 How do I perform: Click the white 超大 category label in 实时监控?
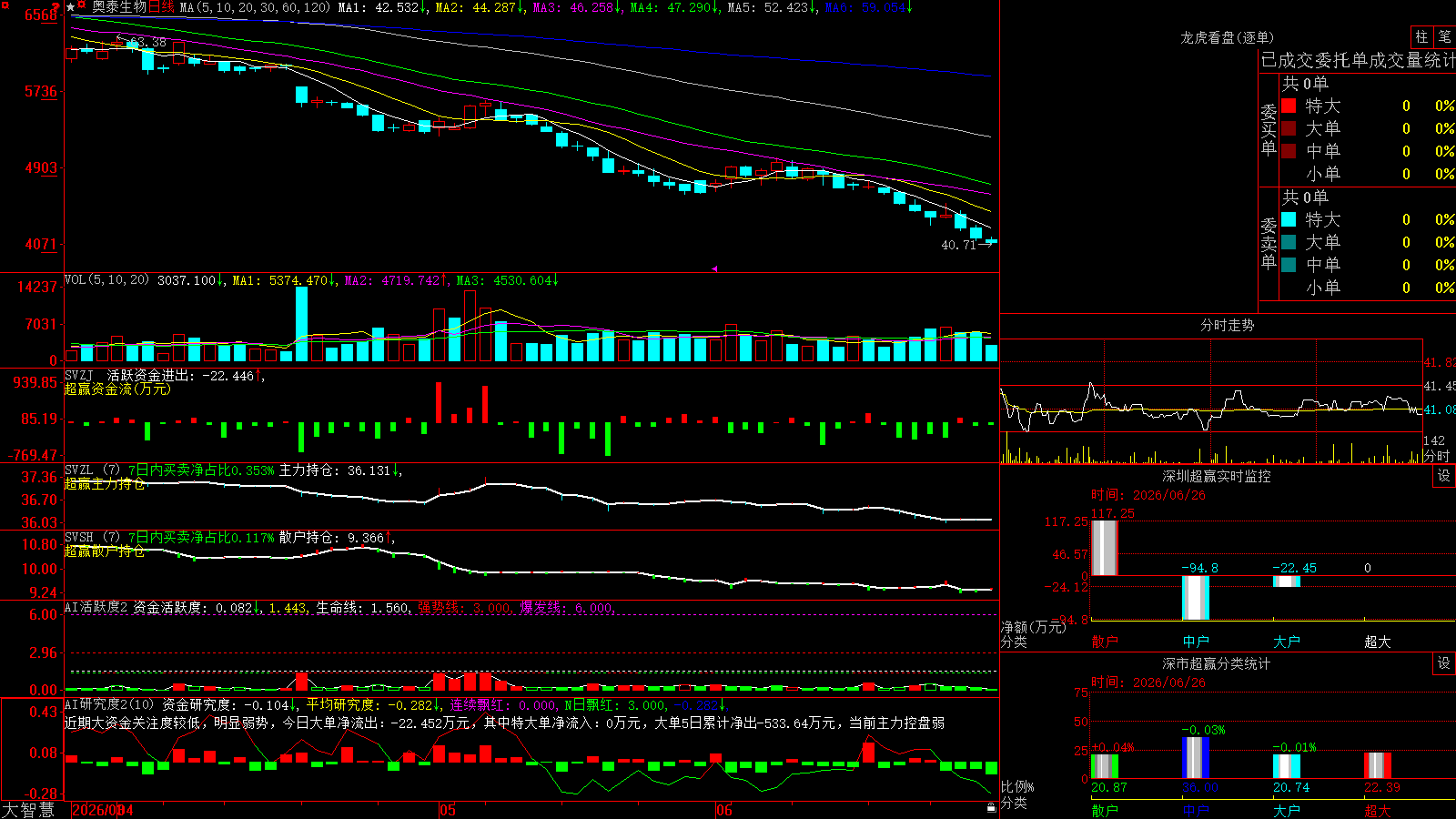pos(1378,642)
